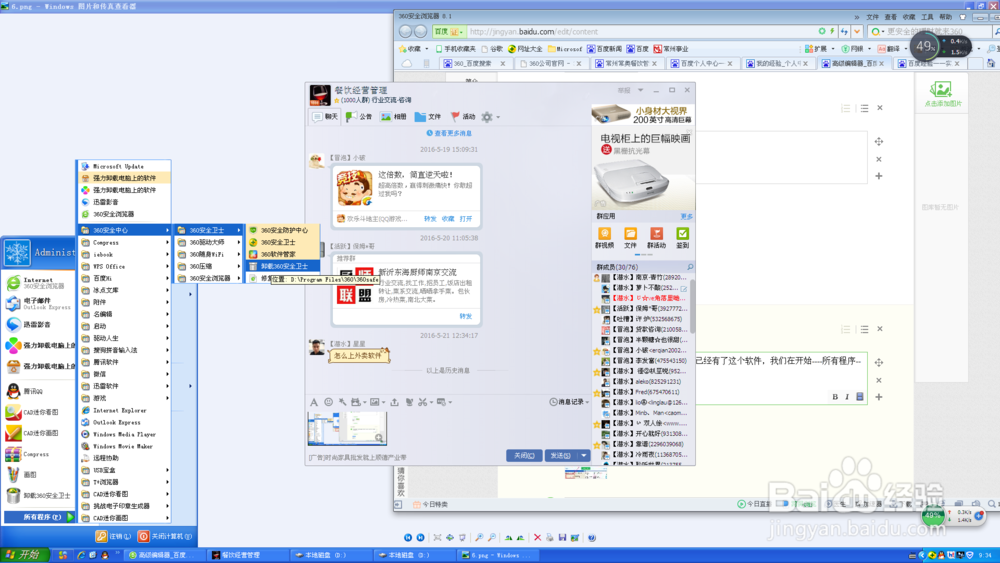Open the send button dropdown arrow

pos(584,455)
